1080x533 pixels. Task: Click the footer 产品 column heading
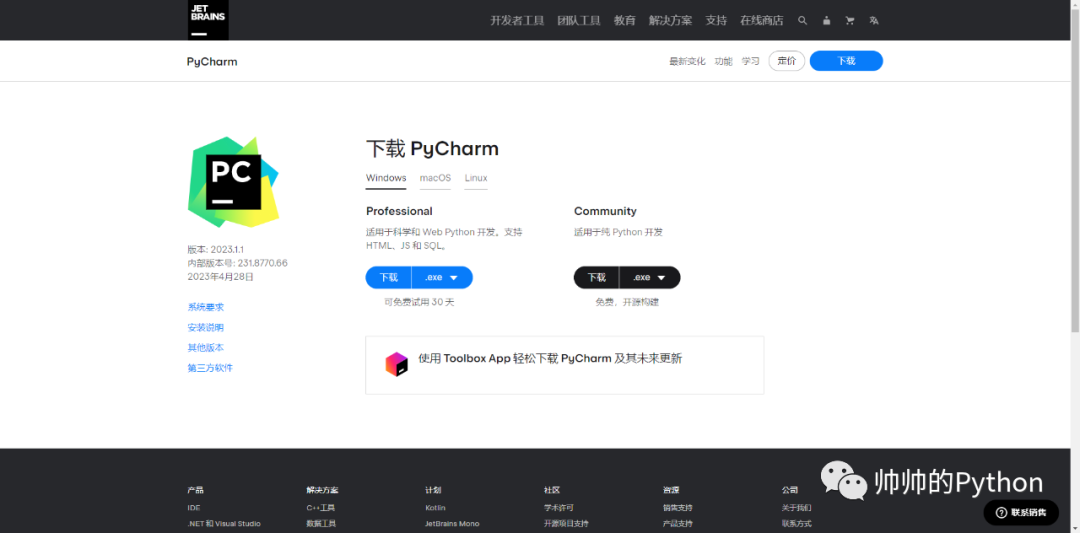click(196, 490)
